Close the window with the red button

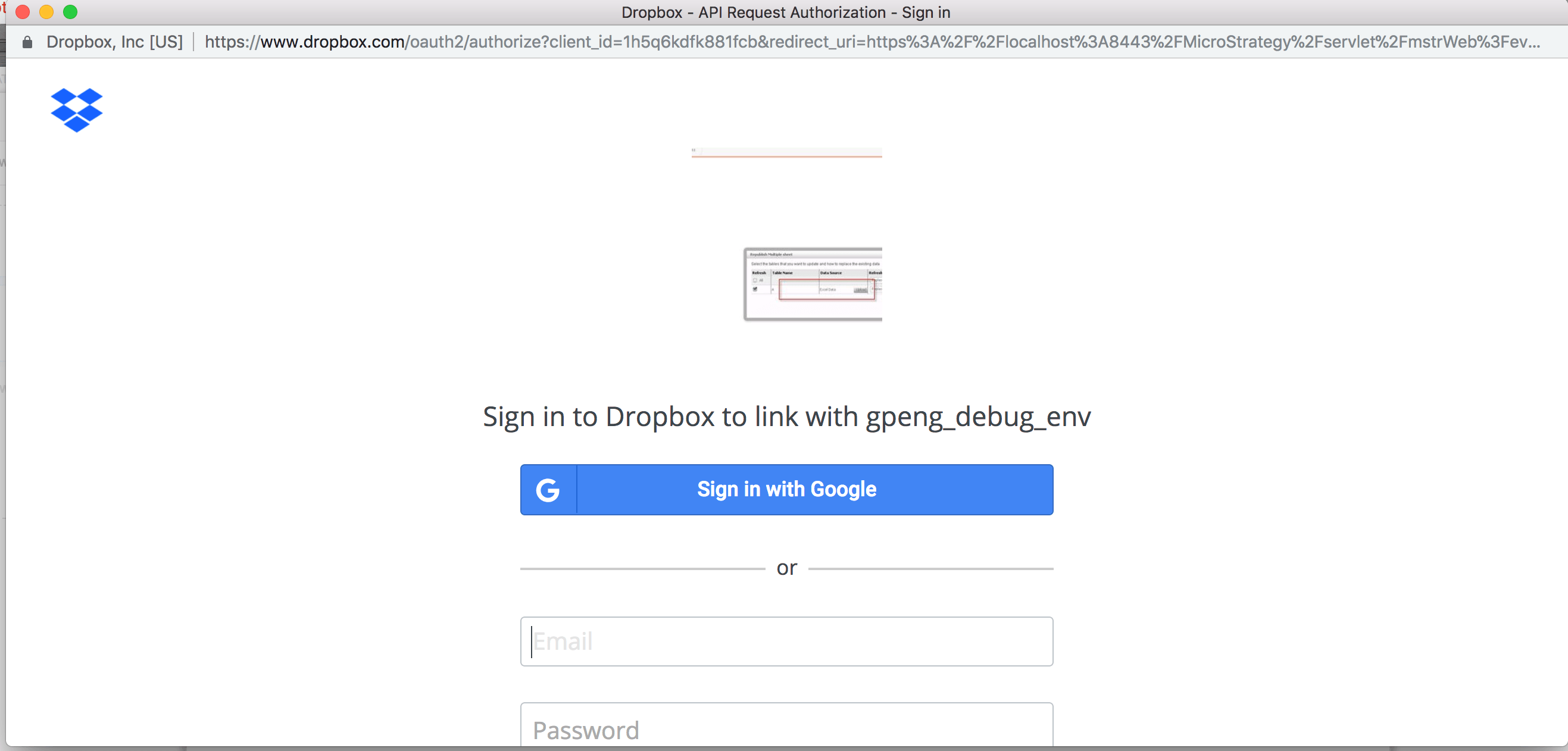tap(23, 12)
